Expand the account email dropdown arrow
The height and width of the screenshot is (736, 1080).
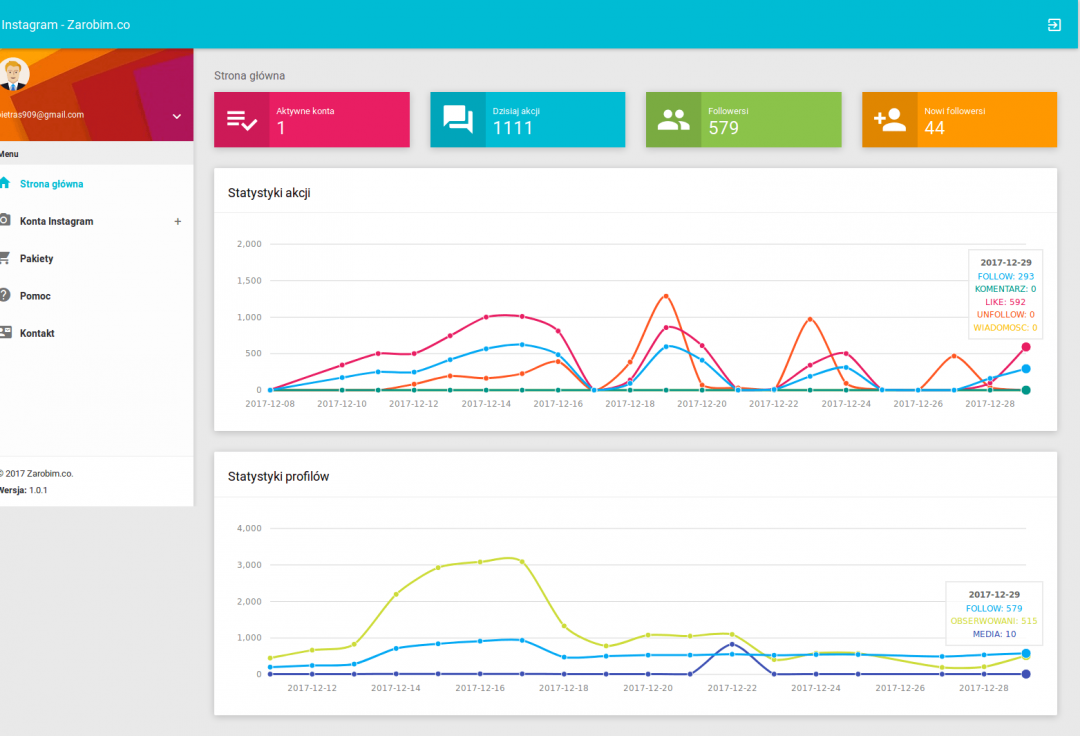(x=177, y=116)
